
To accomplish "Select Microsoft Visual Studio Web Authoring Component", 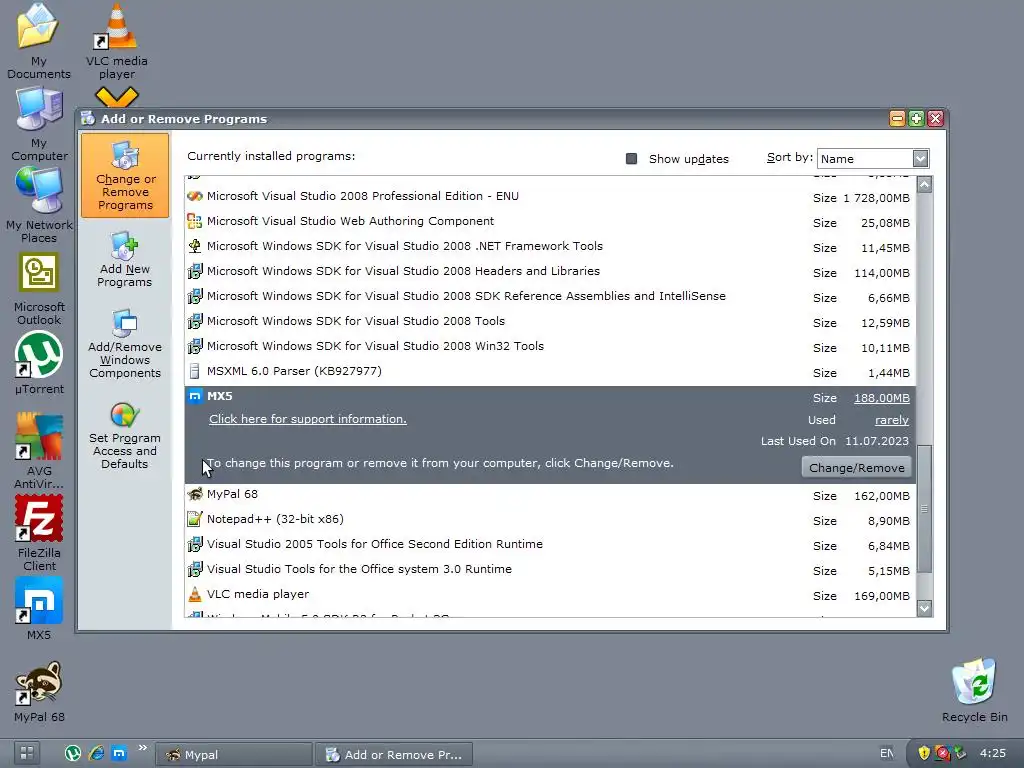I will coord(550,221).
